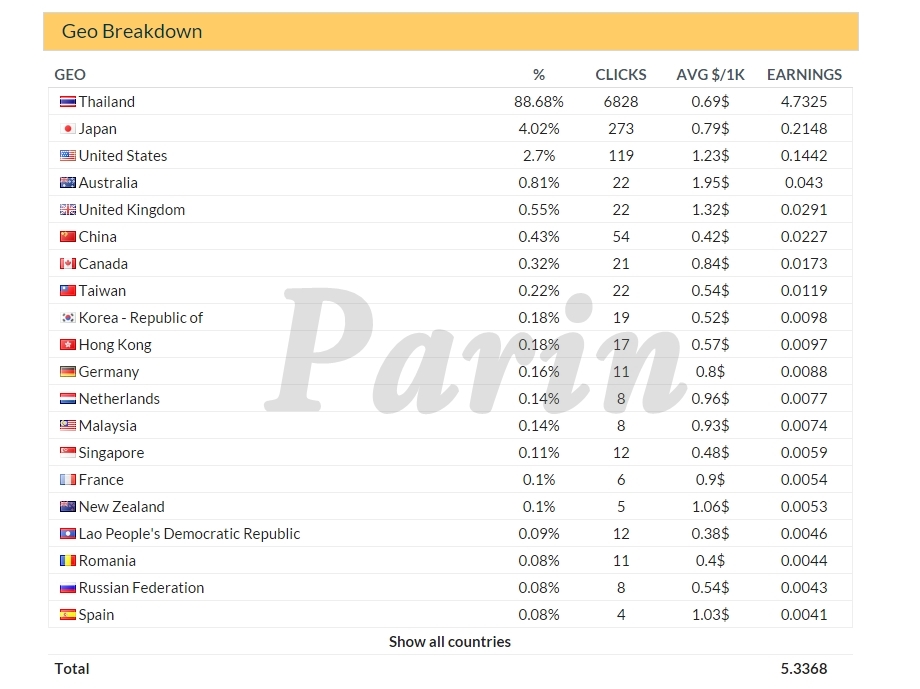Select the Russian Federation country name
The image size is (920, 689).
(141, 588)
